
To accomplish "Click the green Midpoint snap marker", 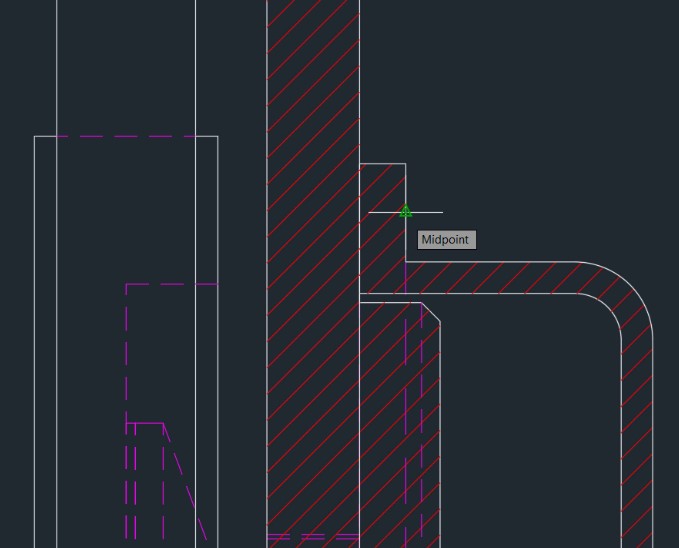I will click(406, 211).
